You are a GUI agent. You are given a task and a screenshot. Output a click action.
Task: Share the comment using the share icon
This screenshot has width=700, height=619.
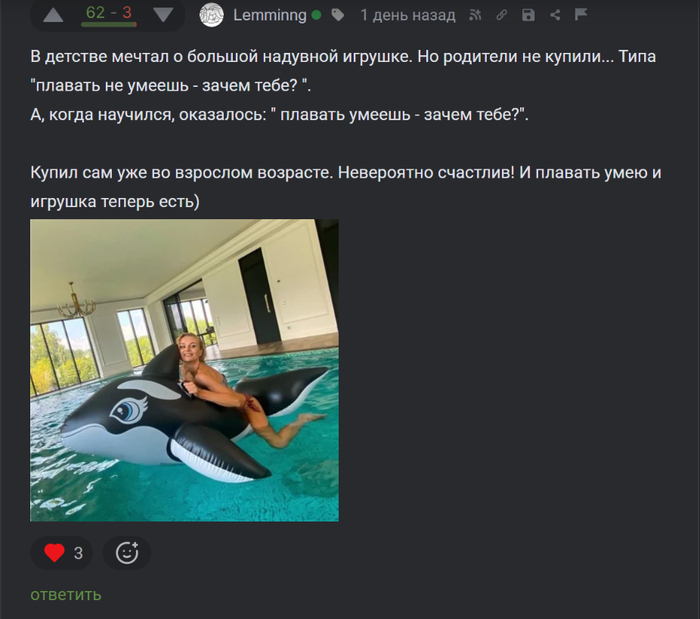tap(555, 15)
